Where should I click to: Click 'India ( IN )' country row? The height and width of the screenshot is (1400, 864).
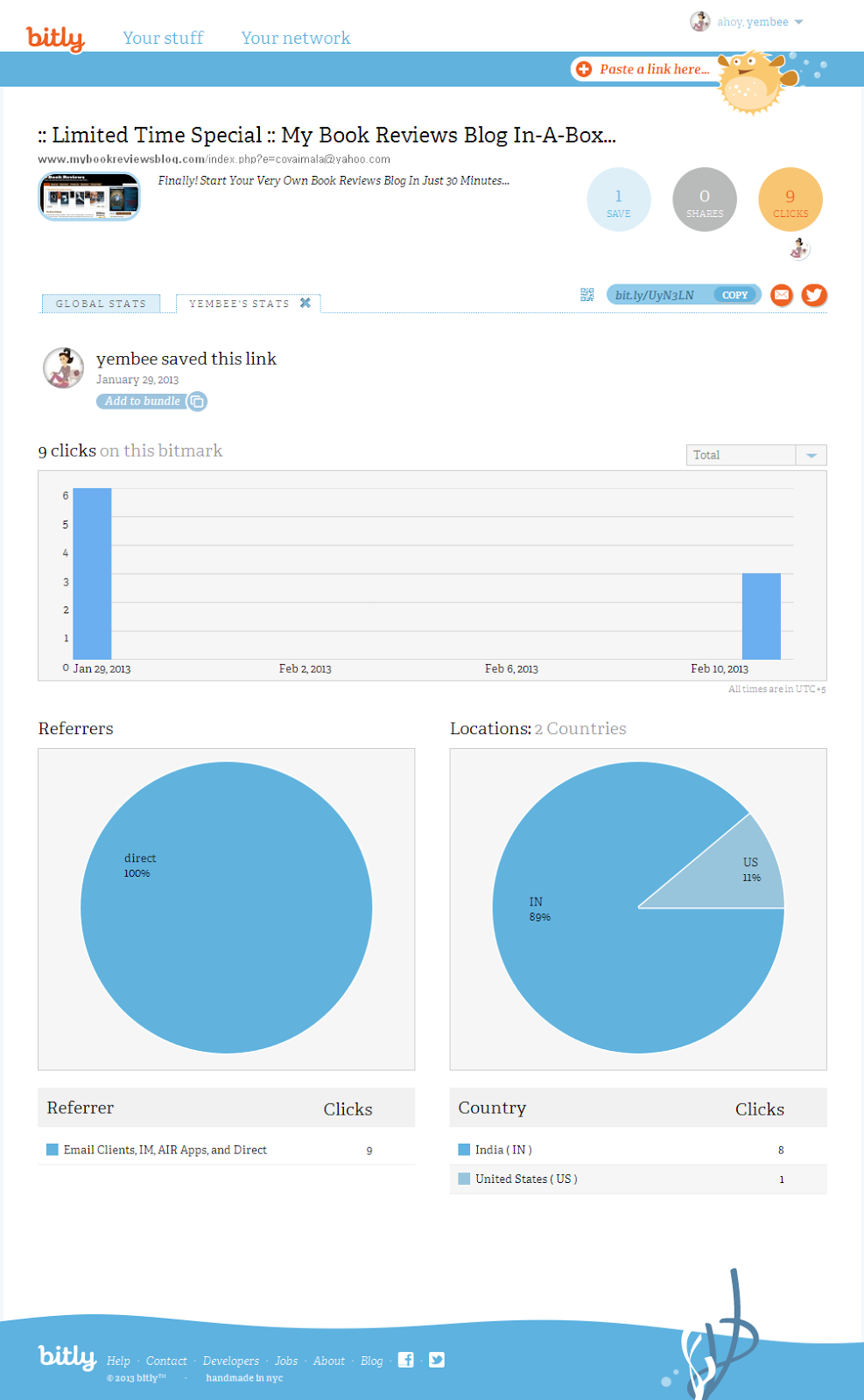click(638, 1150)
